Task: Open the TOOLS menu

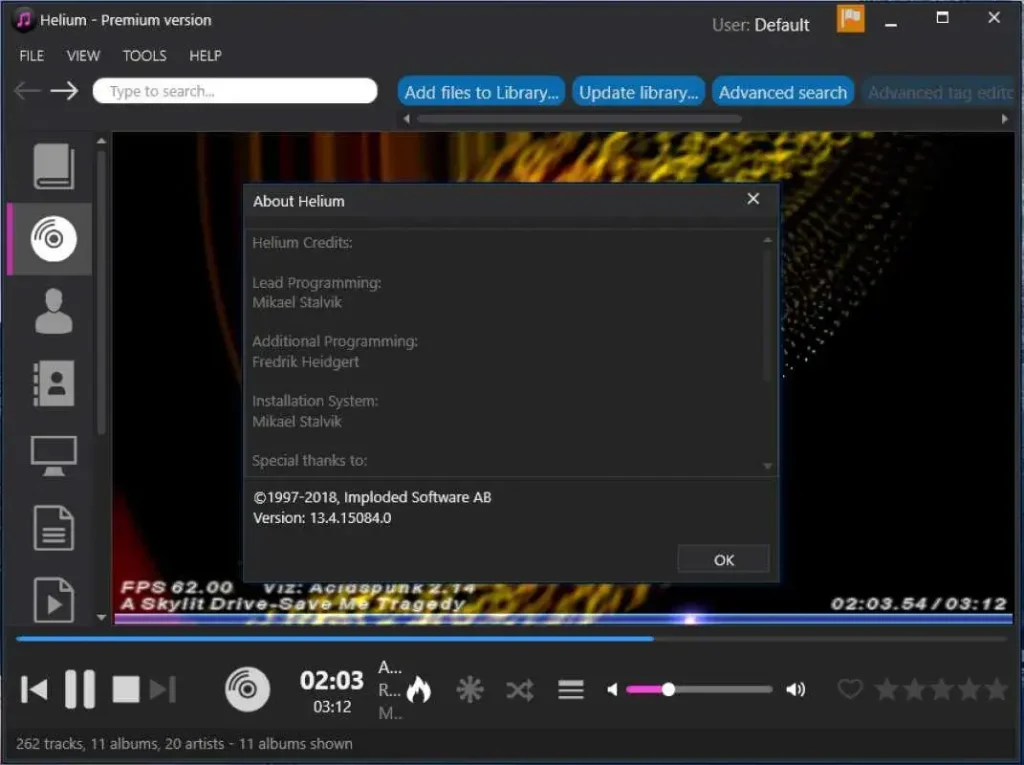Action: pos(144,56)
